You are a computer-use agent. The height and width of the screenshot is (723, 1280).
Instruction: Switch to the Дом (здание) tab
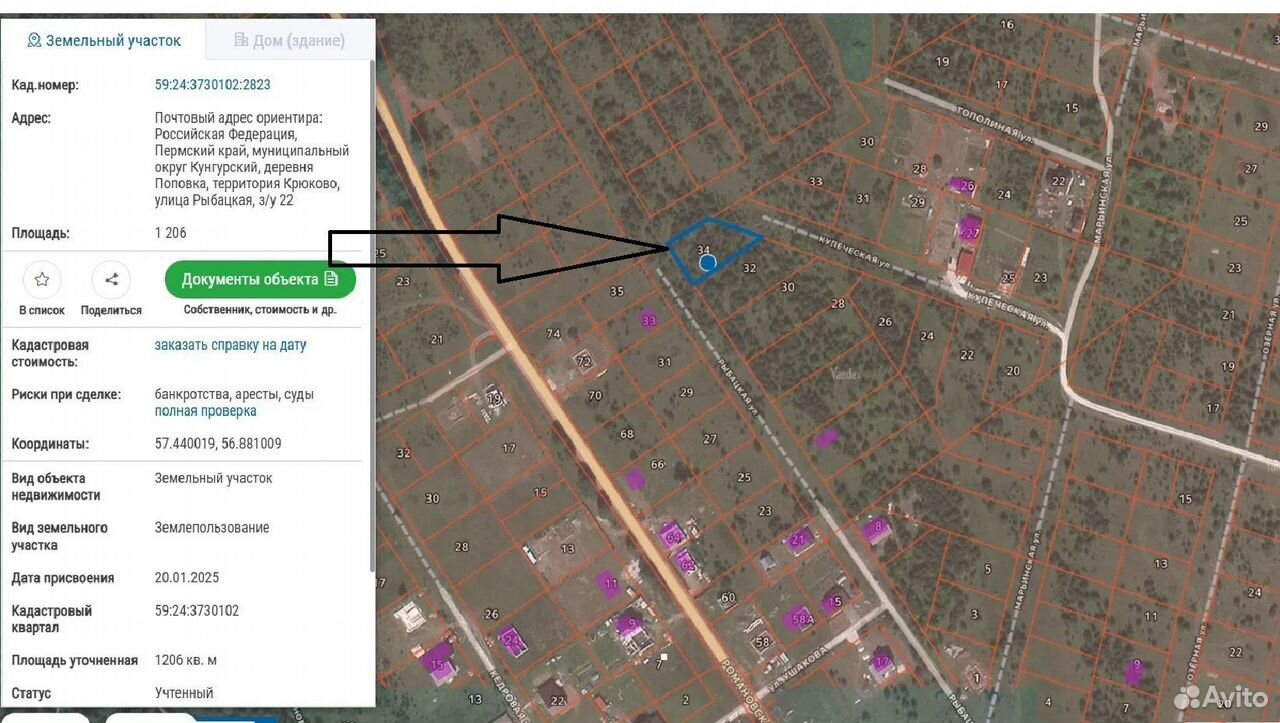289,40
